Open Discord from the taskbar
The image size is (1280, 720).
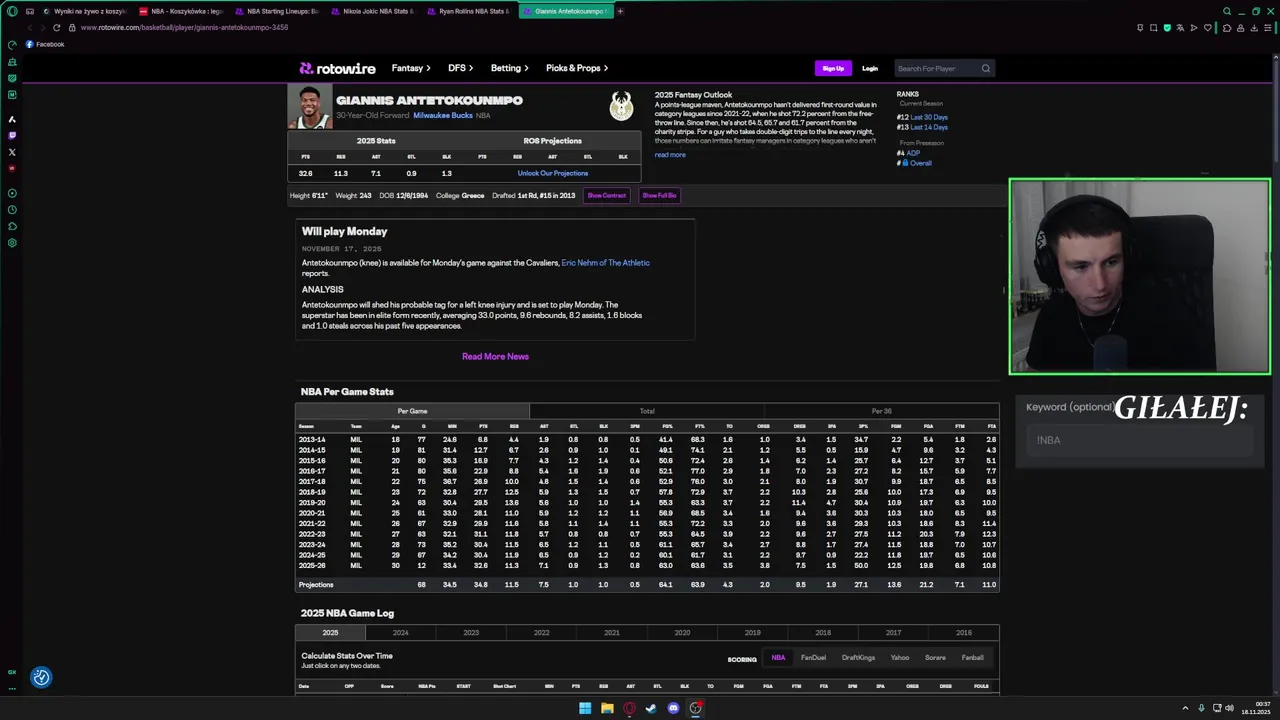click(x=673, y=708)
